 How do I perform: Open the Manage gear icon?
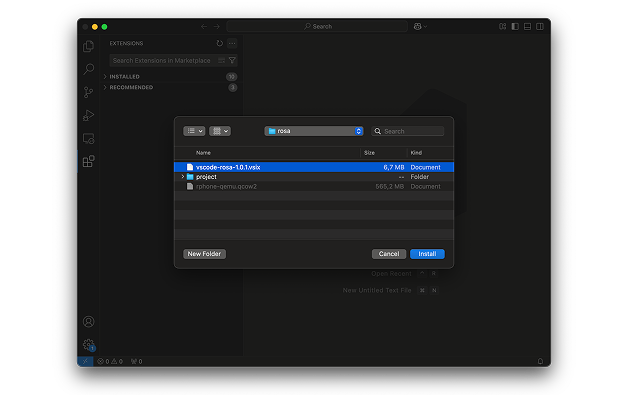[x=89, y=345]
